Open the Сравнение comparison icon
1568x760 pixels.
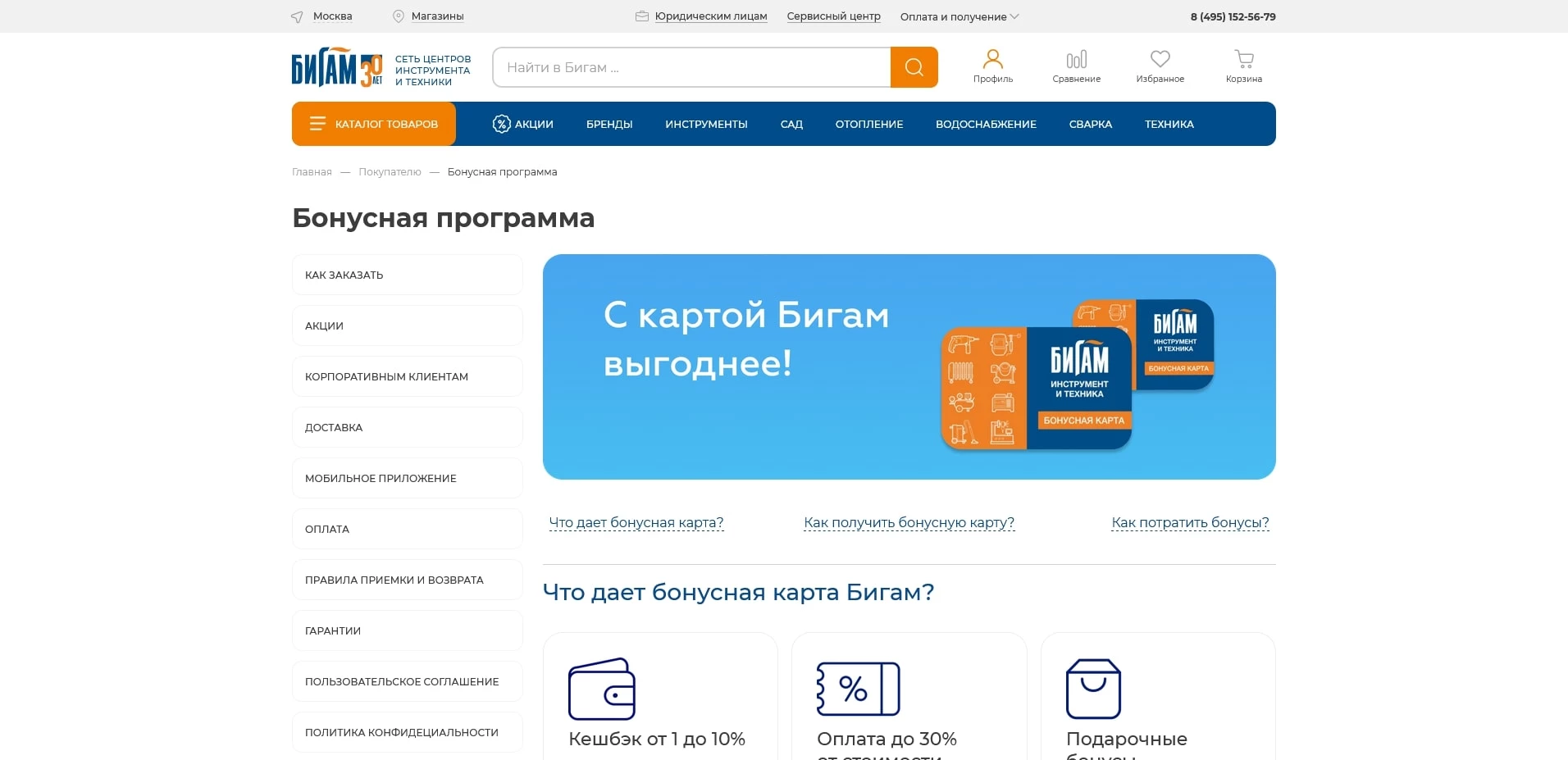point(1077,59)
